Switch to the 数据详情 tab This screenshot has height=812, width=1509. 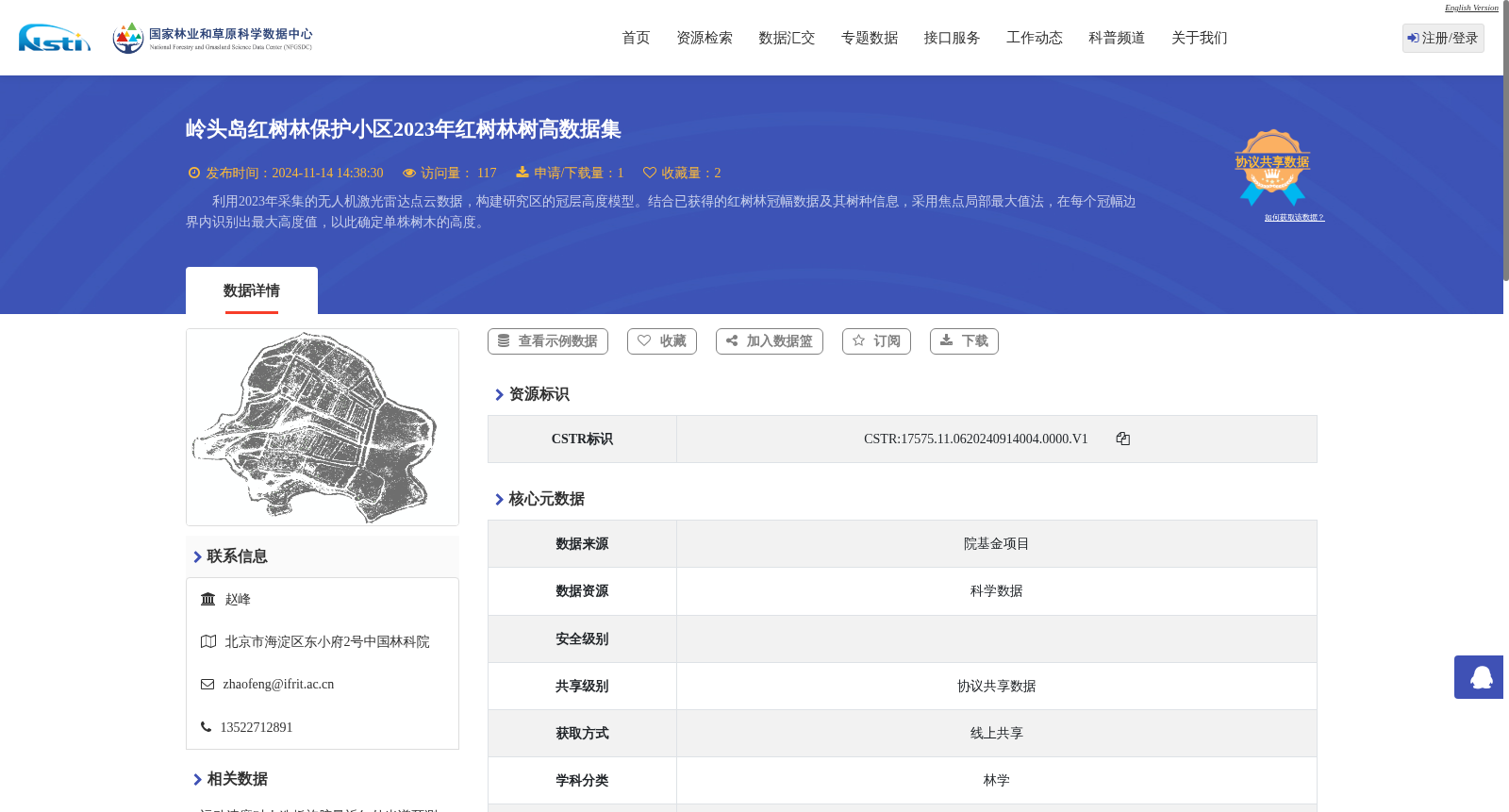pos(252,290)
